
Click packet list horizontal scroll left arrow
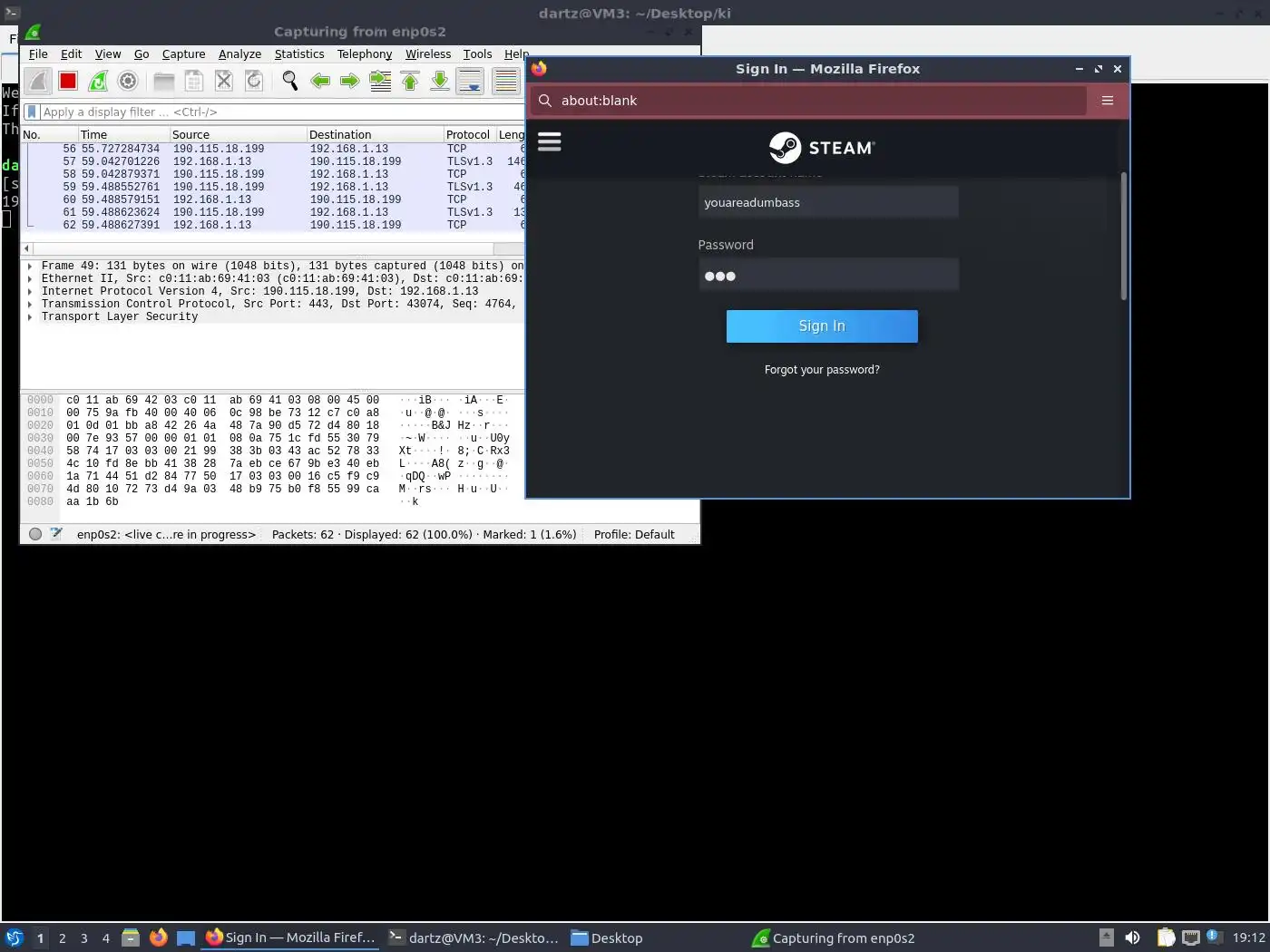click(x=26, y=248)
